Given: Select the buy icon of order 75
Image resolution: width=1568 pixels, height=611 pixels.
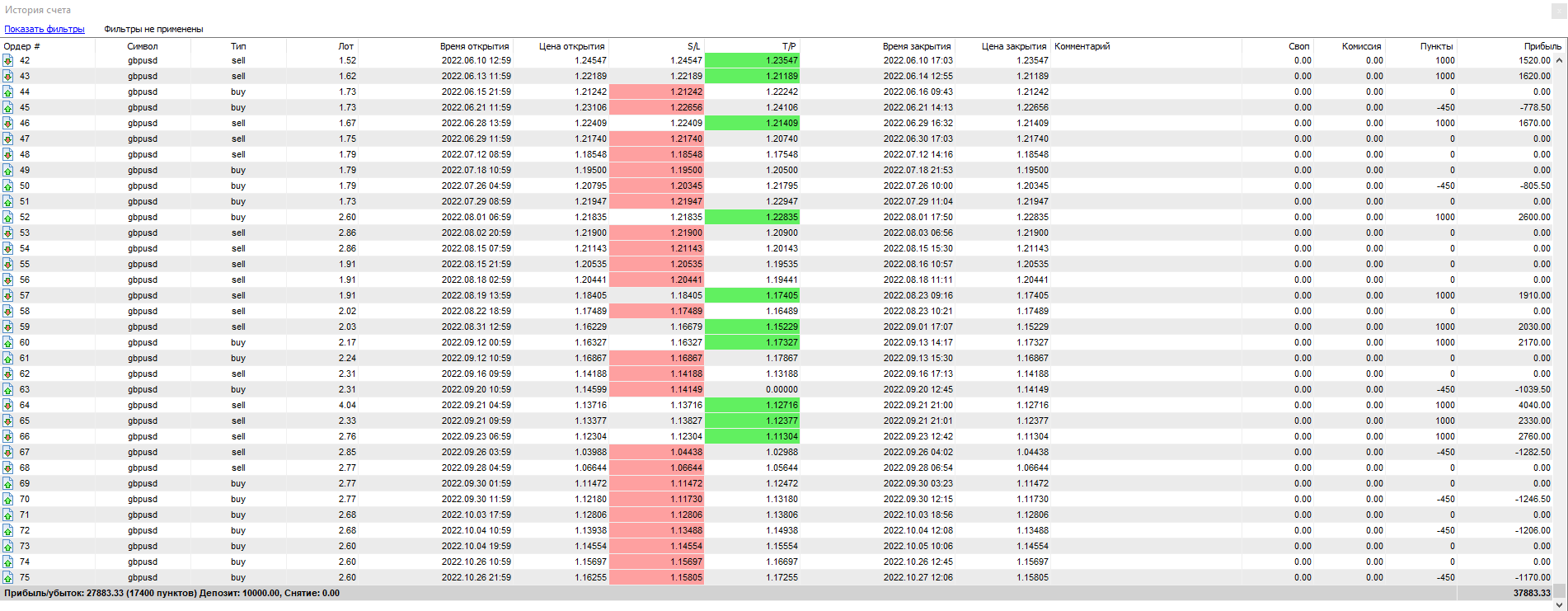Looking at the screenshot, I should pos(7,577).
